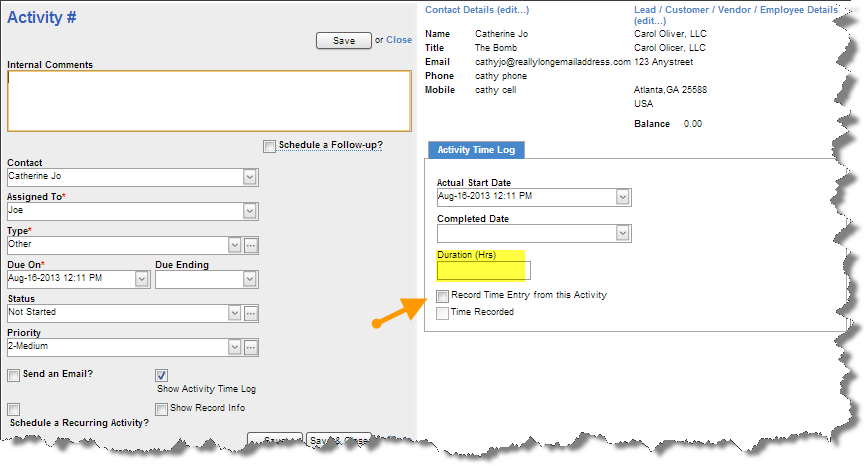Screen dimensions: 866x466
Task: Open Contact Details edit link
Action: 477,10
